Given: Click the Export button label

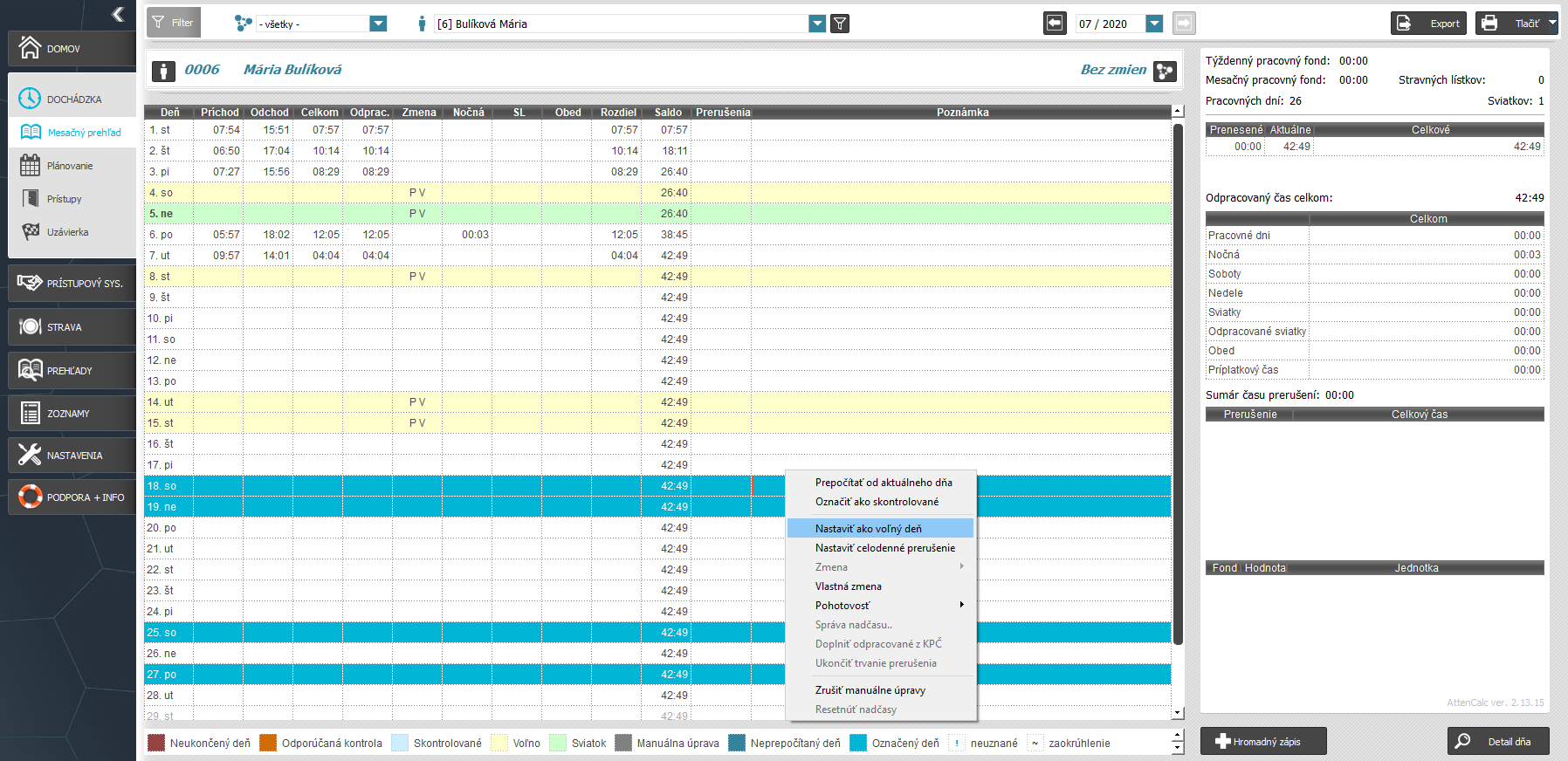Looking at the screenshot, I should (1444, 24).
